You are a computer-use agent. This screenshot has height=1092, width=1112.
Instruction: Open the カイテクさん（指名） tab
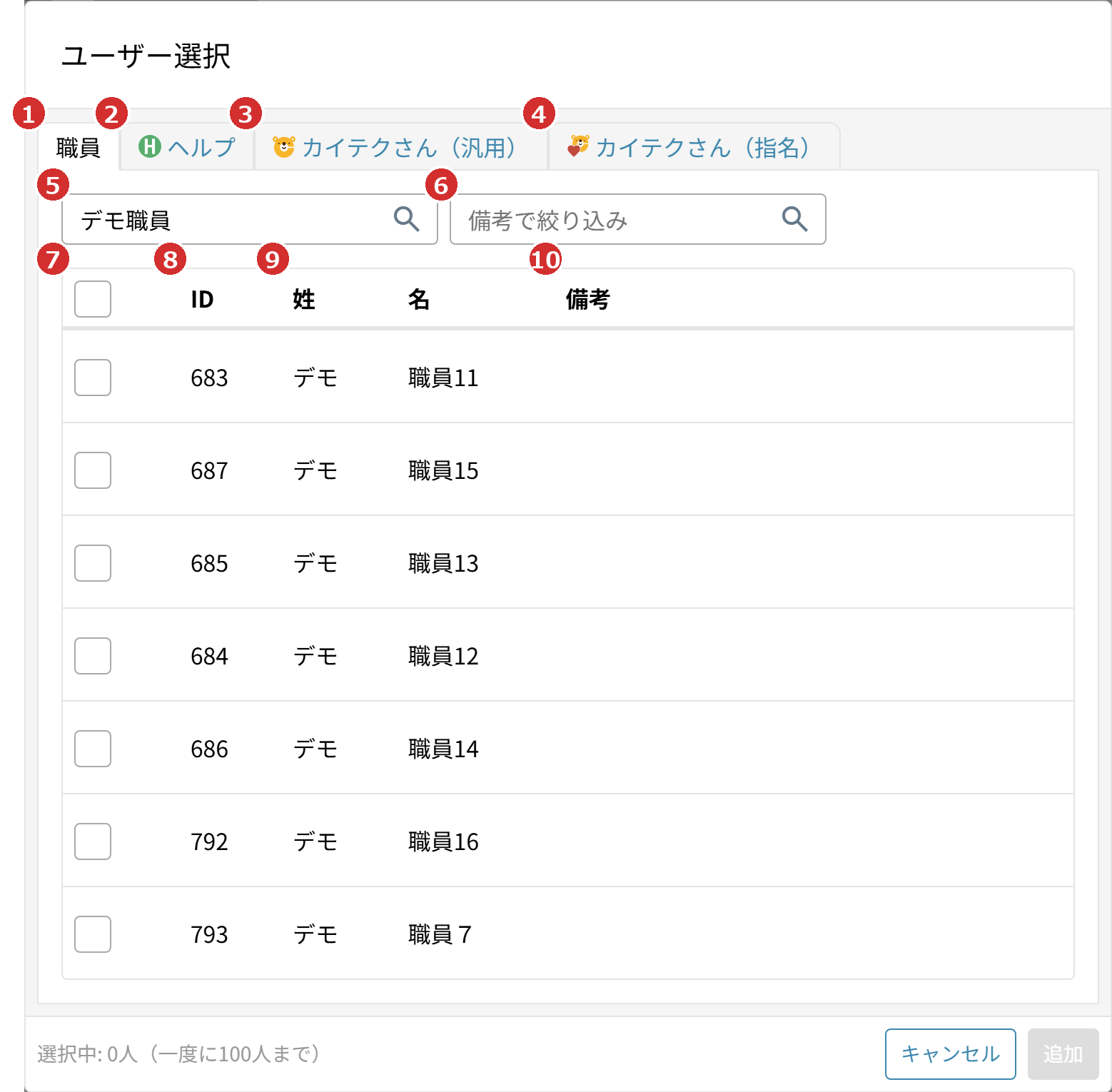694,147
